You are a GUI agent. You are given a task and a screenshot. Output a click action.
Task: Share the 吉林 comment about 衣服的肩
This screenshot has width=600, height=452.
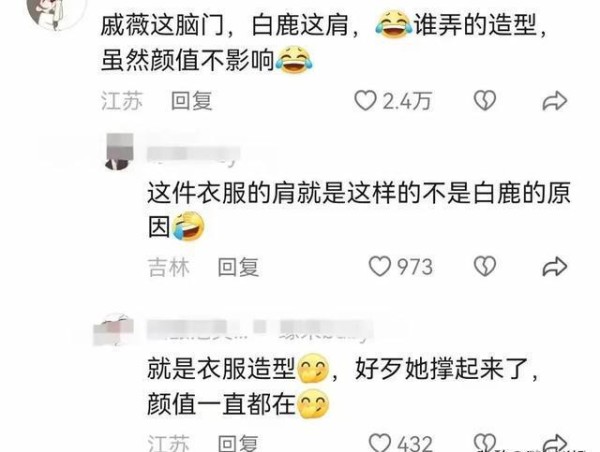(554, 266)
